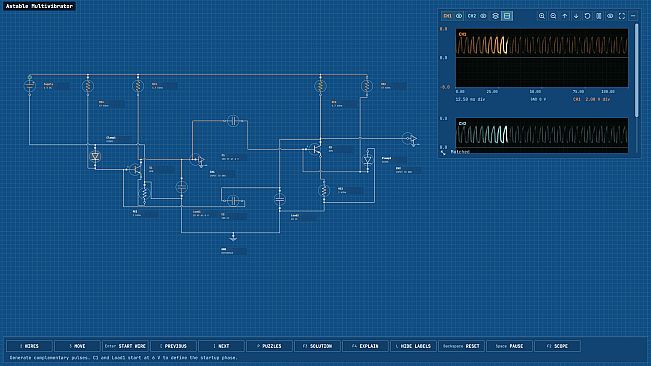The height and width of the screenshot is (366, 651).
Task: Click the 12.50 ms div timebase readout
Action: (x=470, y=100)
